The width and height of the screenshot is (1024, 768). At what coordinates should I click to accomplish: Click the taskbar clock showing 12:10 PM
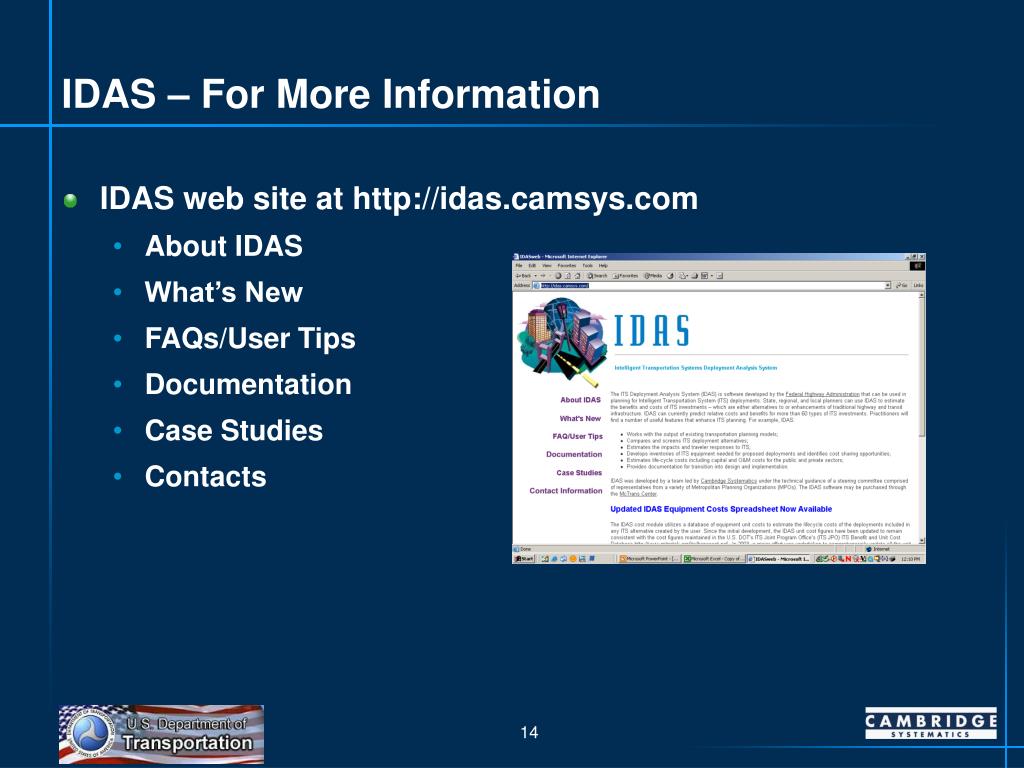point(910,560)
